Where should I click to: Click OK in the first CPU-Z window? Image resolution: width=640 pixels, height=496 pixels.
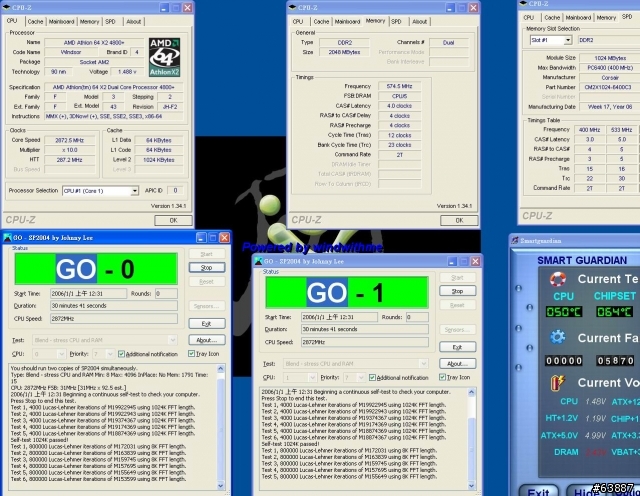[x=173, y=220]
